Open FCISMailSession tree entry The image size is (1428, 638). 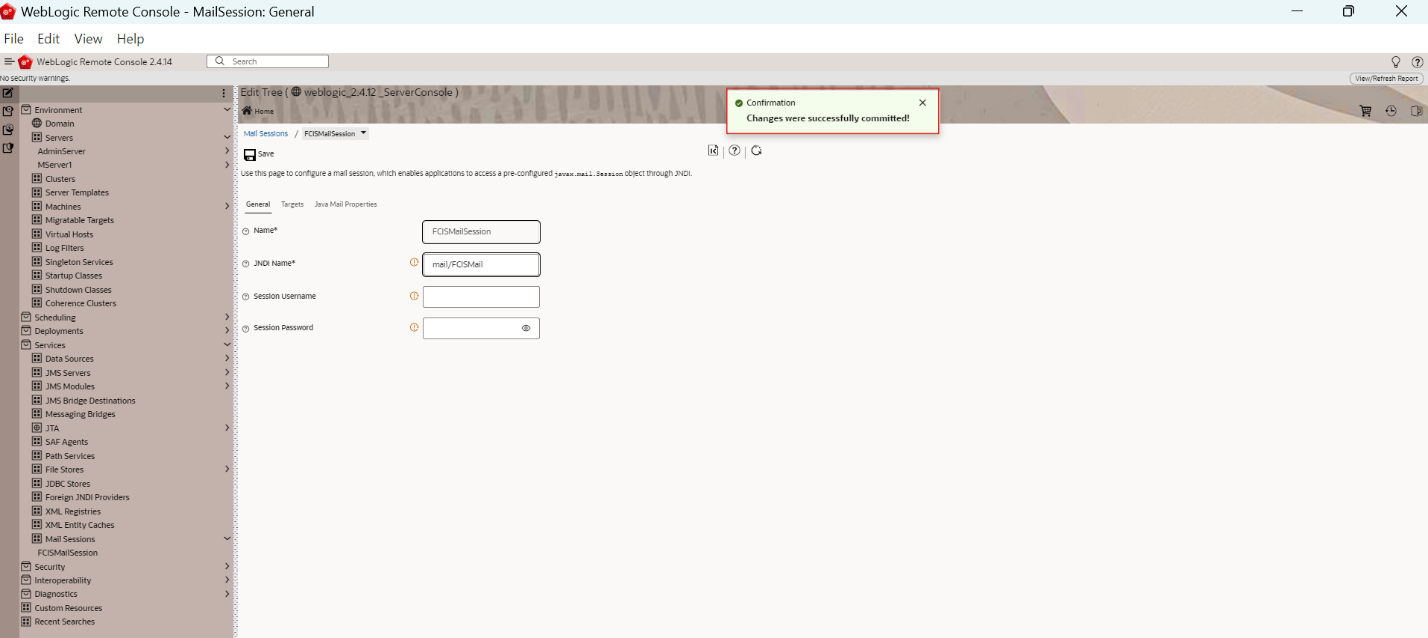tap(68, 553)
